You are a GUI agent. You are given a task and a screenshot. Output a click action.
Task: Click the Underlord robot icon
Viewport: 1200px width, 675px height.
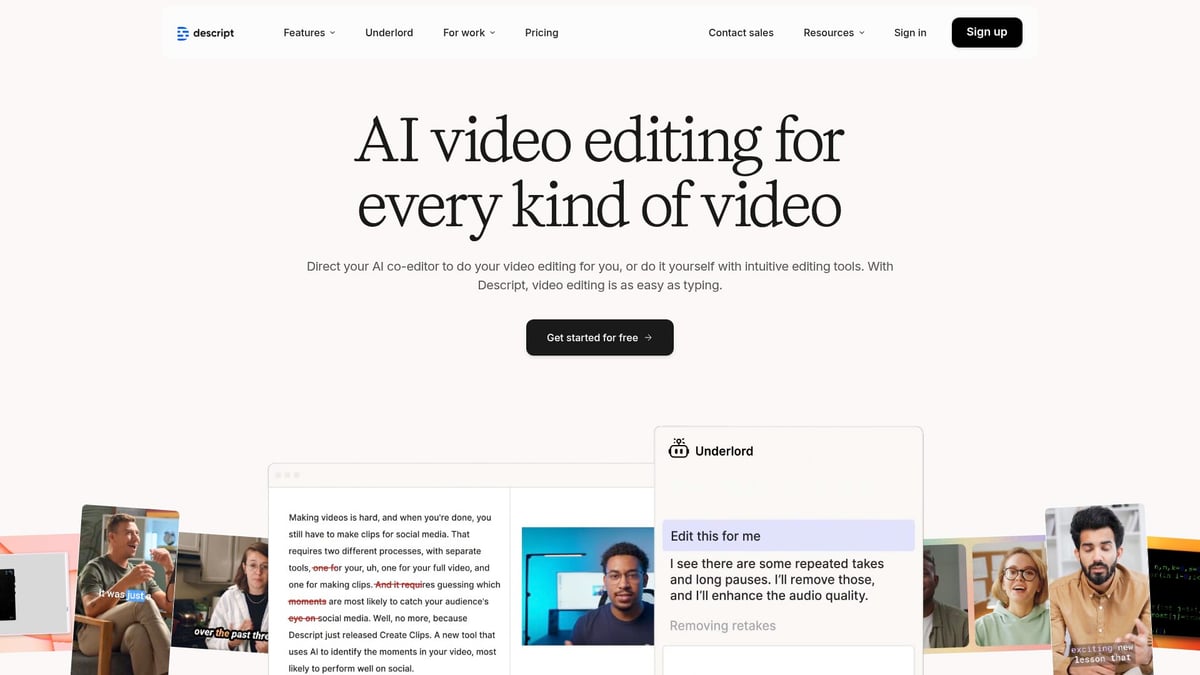coord(679,450)
